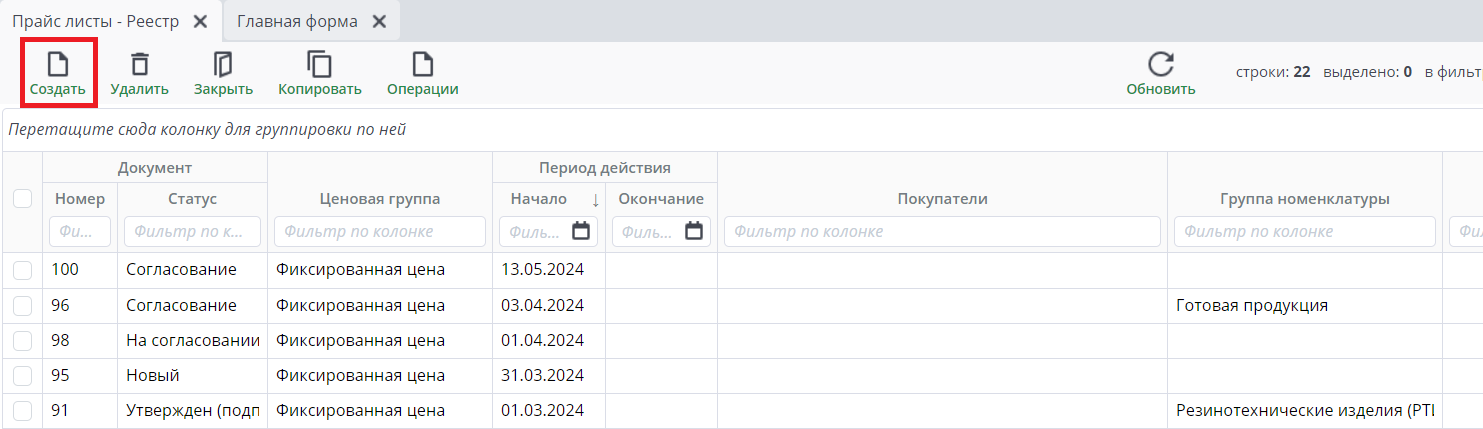Close the Прайс листы - Реестр tab

pos(200,21)
